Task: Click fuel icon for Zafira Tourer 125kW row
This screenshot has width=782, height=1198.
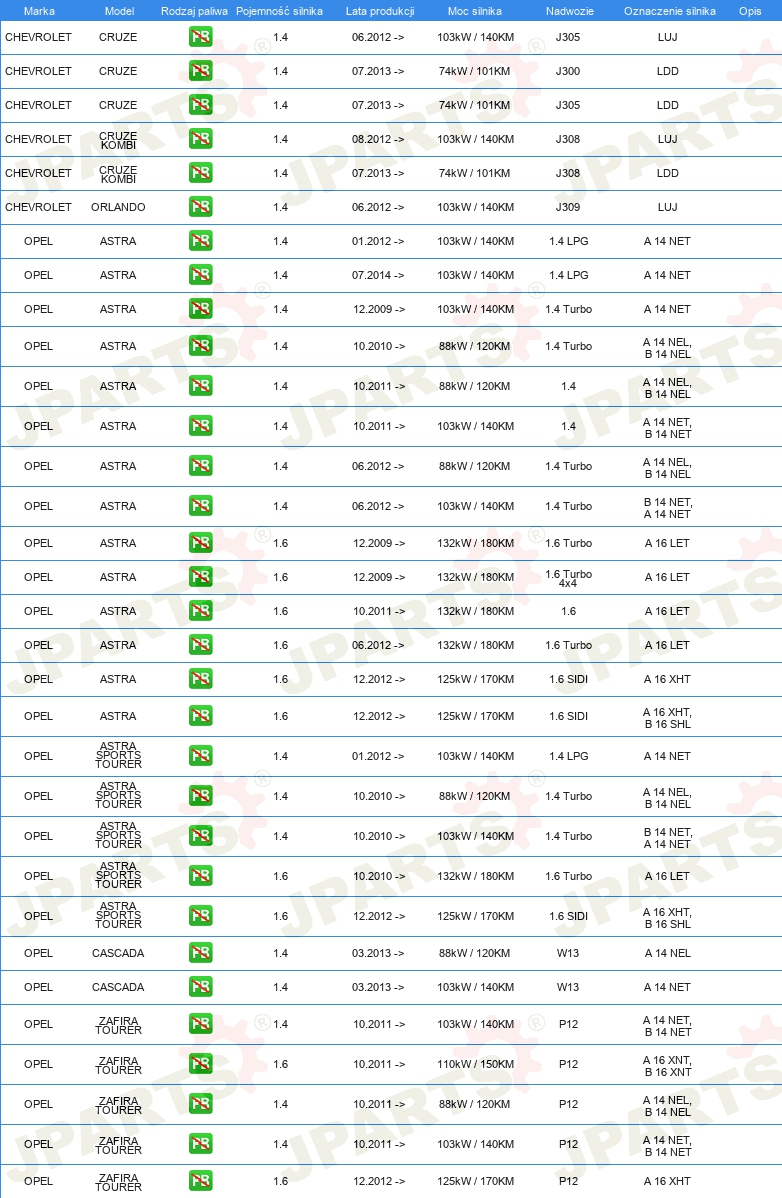Action: [x=201, y=1180]
